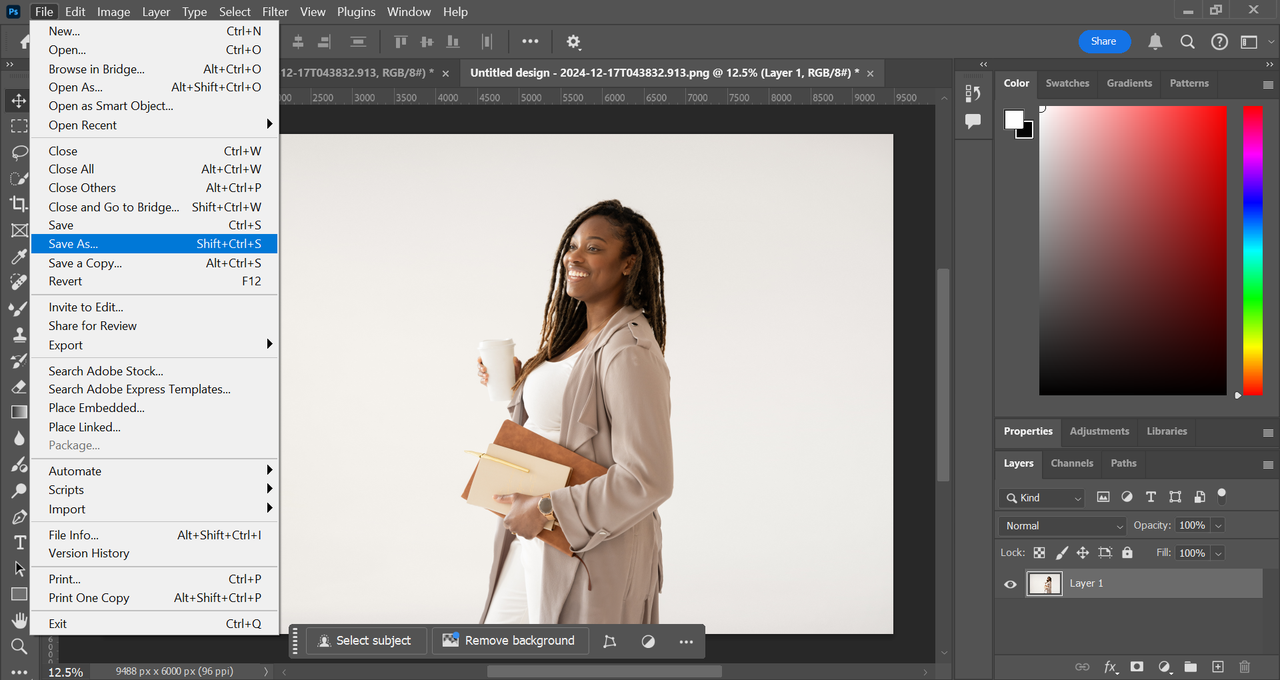
Task: Toggle lock all padlock
Action: 1128,553
